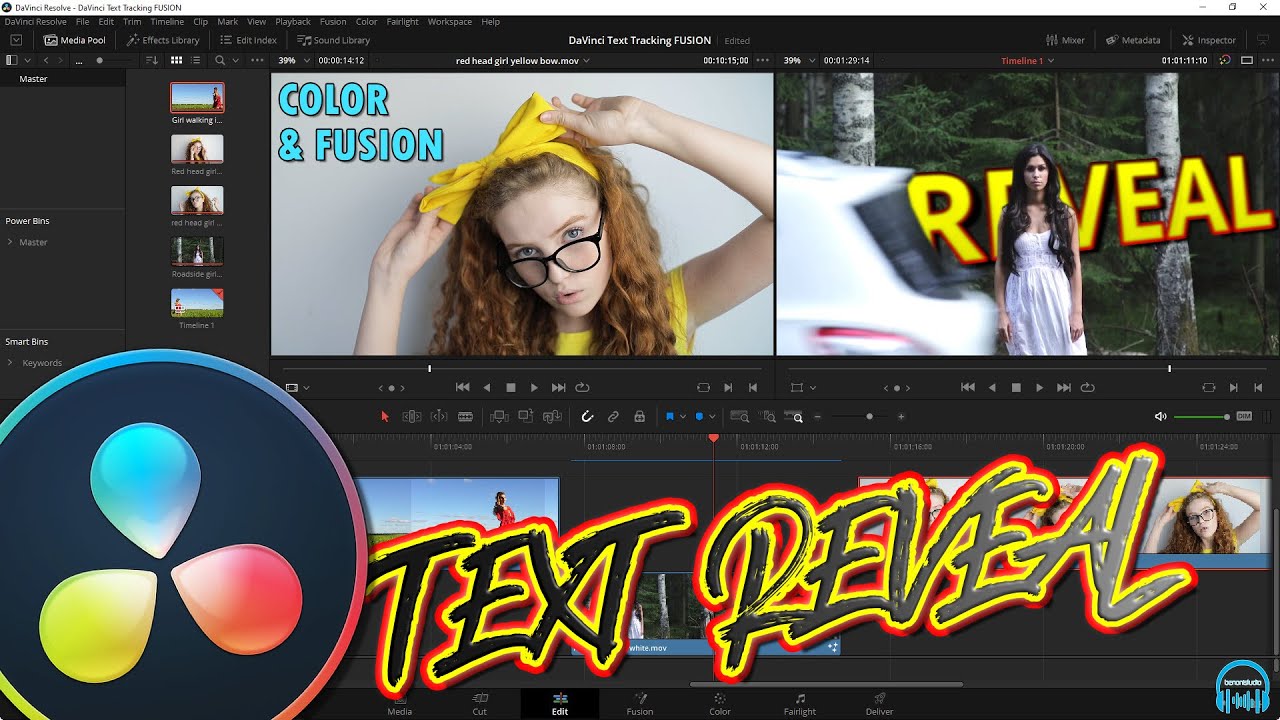
Task: Adjust the green volume slider
Action: (1202, 417)
